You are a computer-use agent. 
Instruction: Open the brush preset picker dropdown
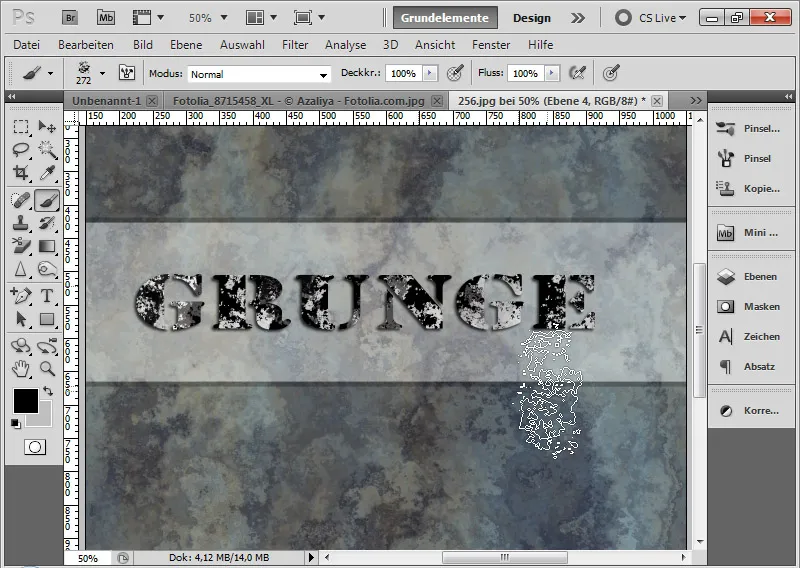tap(102, 73)
